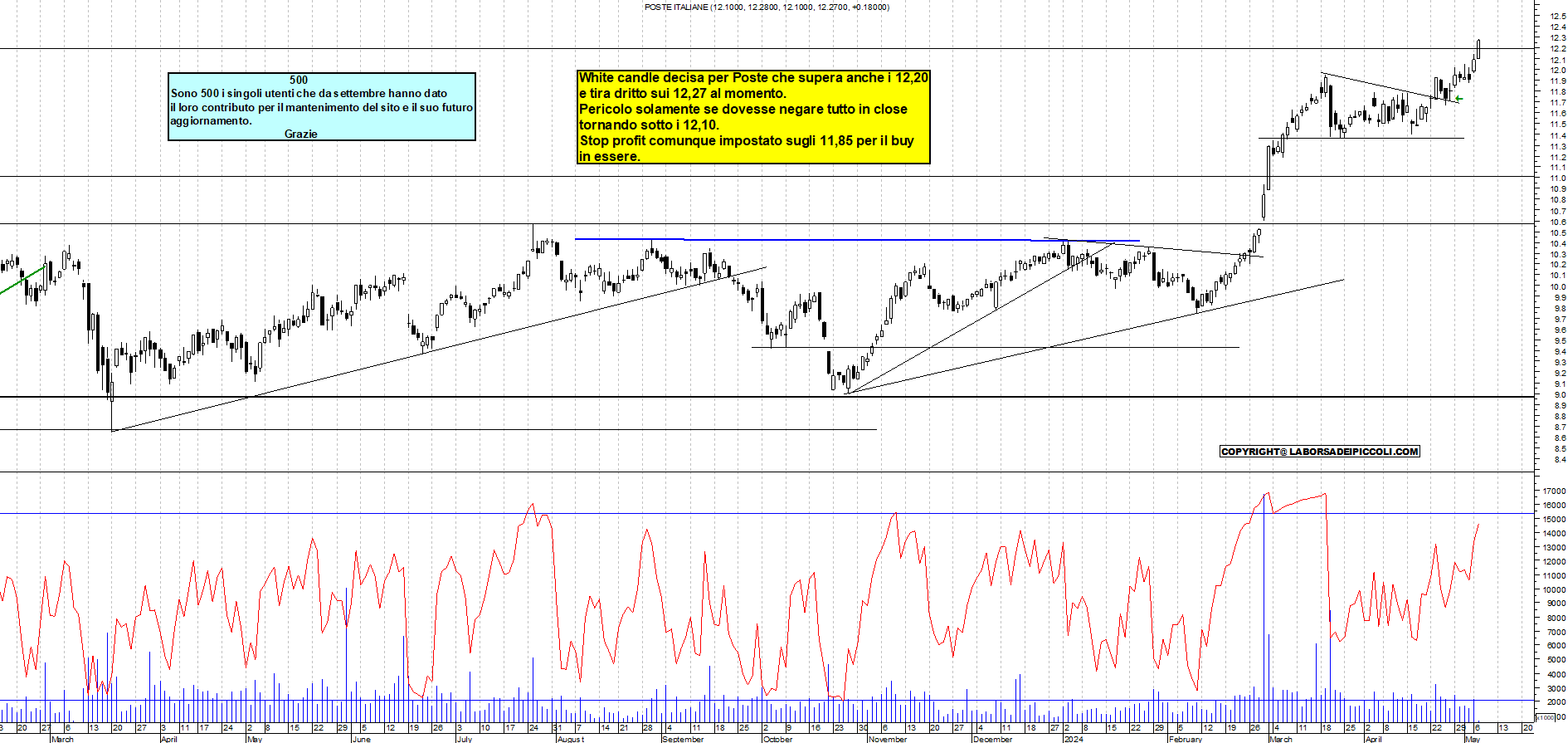The image size is (1568, 743).
Task: Select the 9.0 price axis label
Action: point(1559,394)
